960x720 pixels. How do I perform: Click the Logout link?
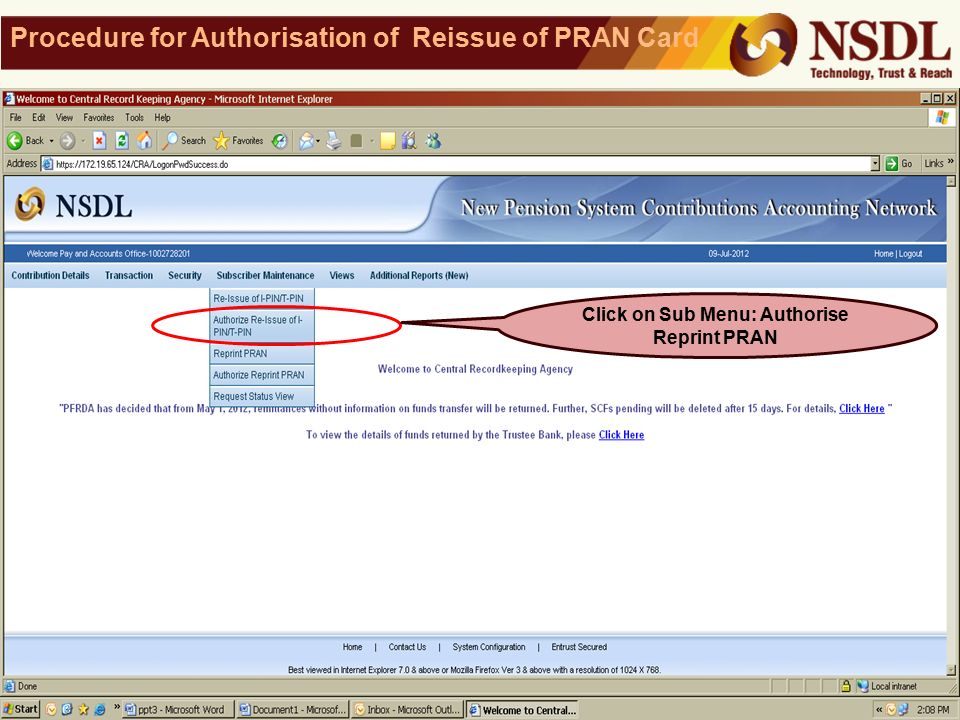(910, 253)
